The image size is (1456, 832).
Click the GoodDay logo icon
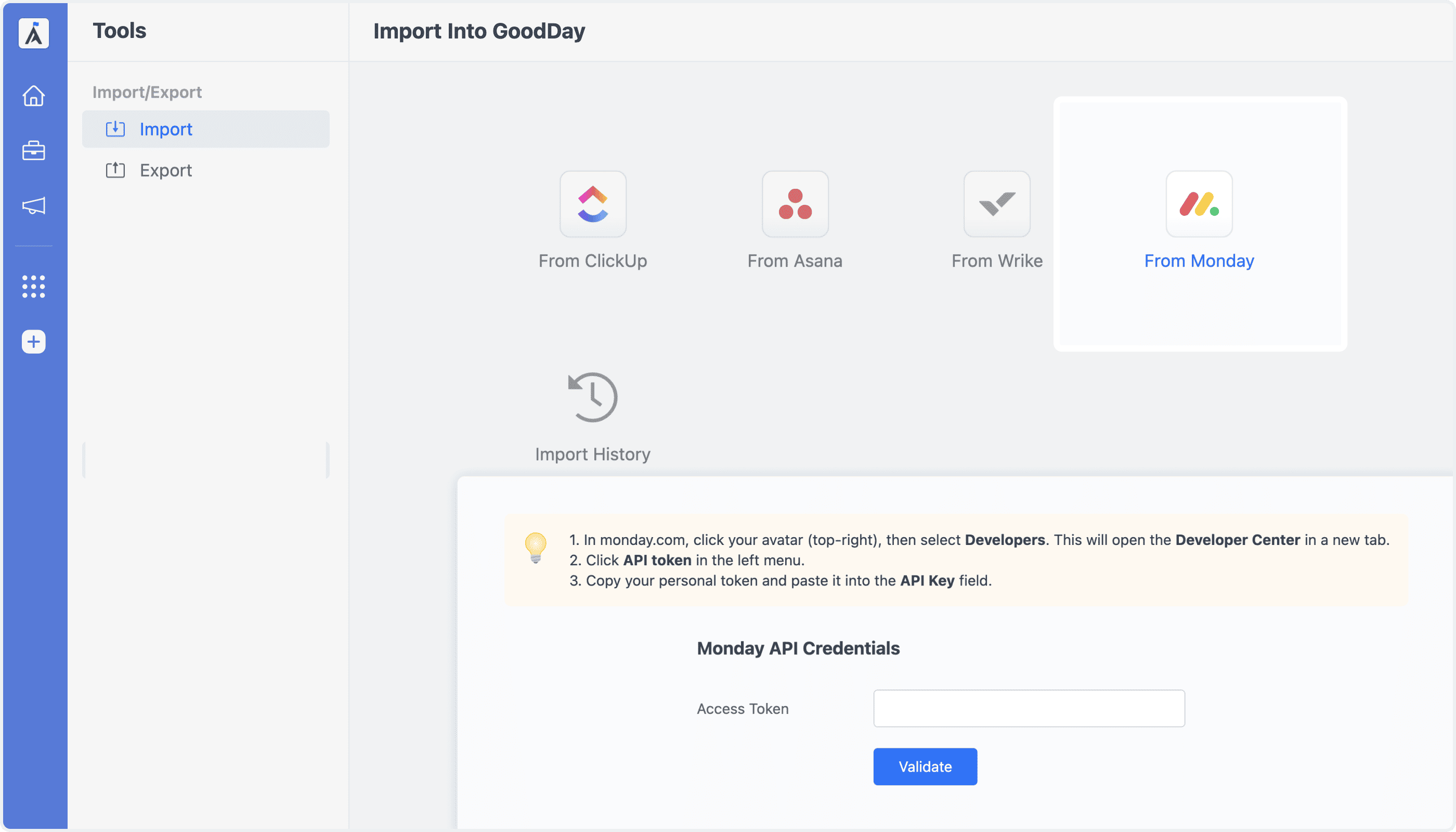click(x=34, y=33)
